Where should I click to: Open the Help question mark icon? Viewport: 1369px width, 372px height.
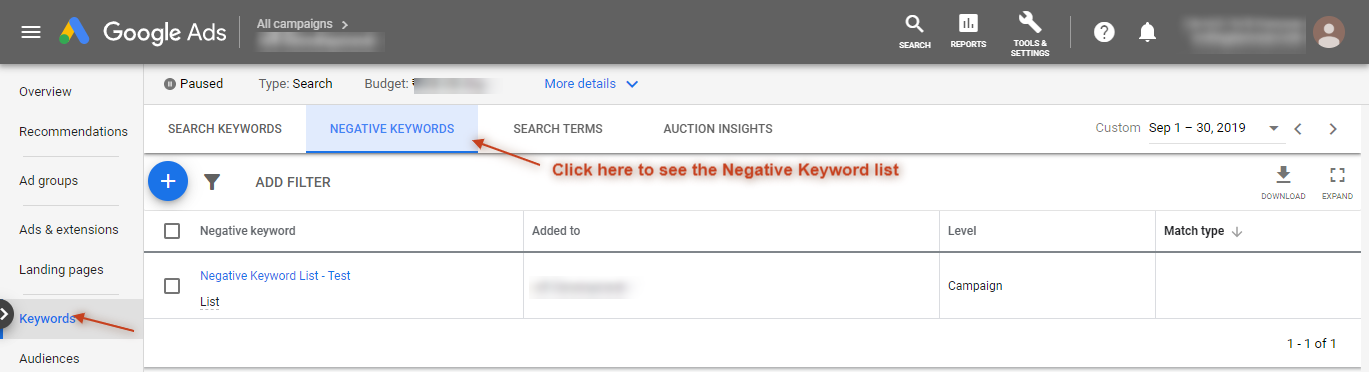(1104, 32)
